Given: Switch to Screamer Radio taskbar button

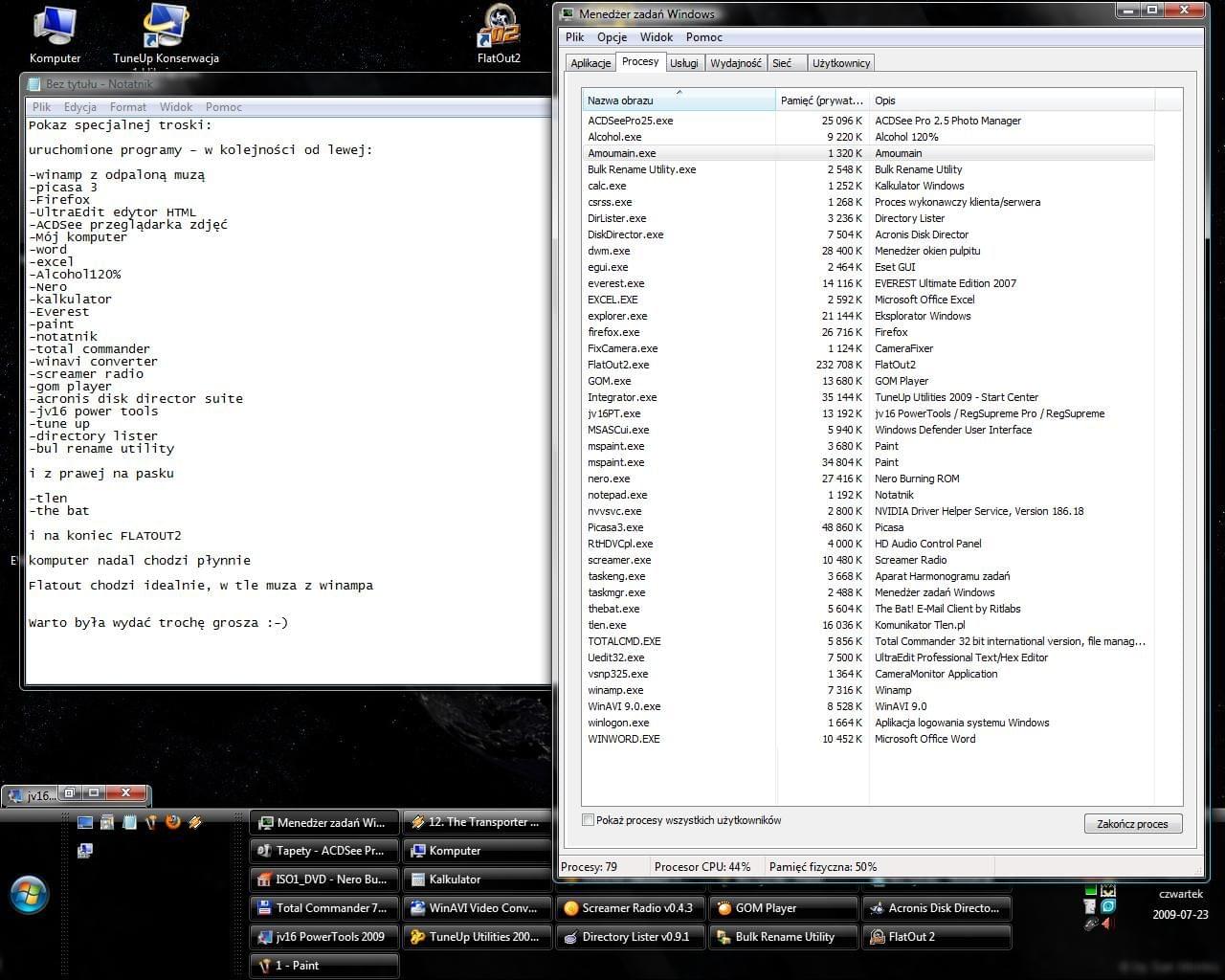Looking at the screenshot, I should coord(630,908).
